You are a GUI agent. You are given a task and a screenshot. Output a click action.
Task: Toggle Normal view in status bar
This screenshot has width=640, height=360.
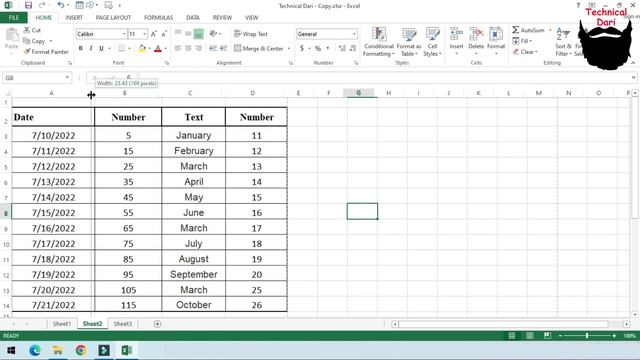(x=511, y=336)
